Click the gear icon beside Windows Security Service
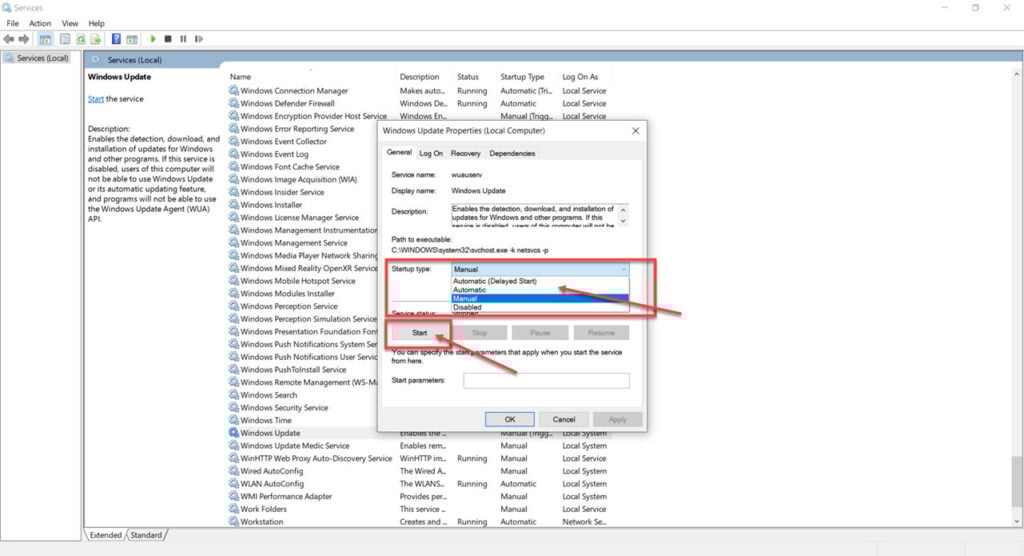1024x556 pixels. coord(234,407)
